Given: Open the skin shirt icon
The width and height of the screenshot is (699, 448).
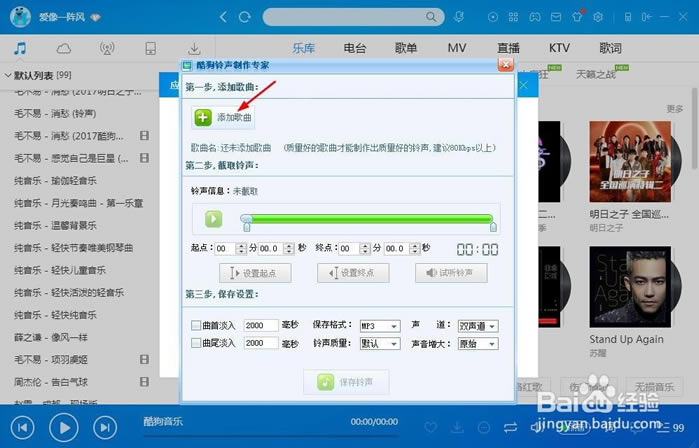Looking at the screenshot, I should click(578, 16).
